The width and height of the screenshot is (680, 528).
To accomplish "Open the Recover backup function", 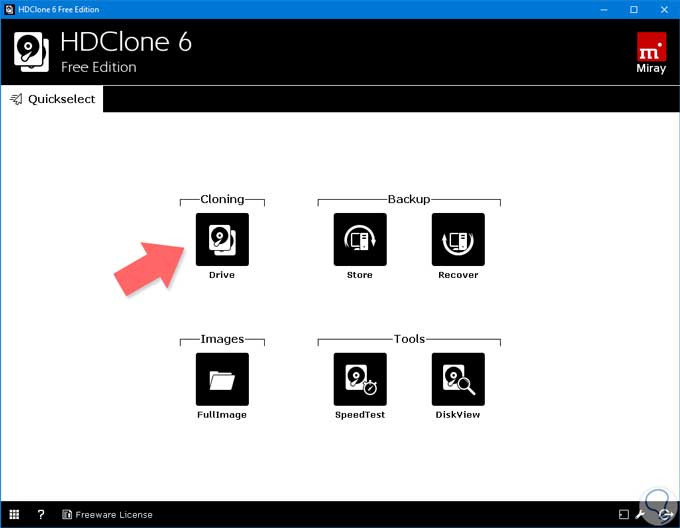I will pos(458,239).
